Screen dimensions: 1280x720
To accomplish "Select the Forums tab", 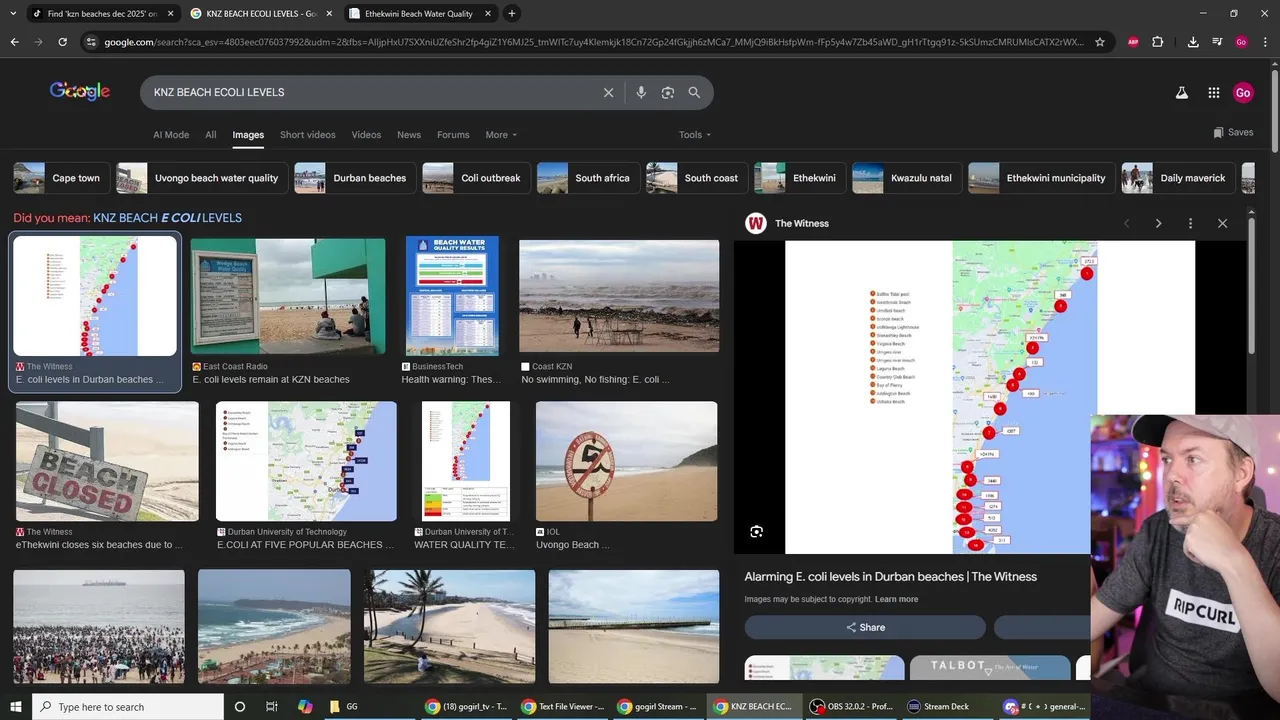I will tap(453, 135).
